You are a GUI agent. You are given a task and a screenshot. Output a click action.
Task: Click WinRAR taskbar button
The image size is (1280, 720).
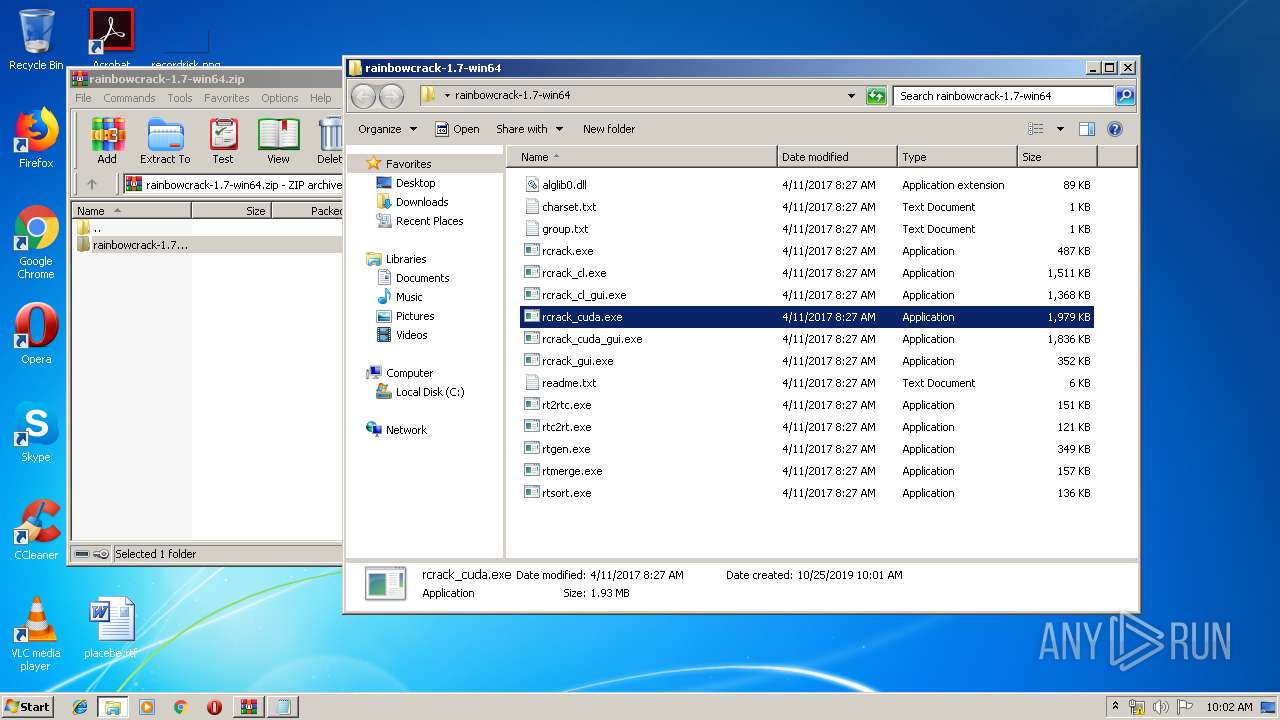point(249,707)
